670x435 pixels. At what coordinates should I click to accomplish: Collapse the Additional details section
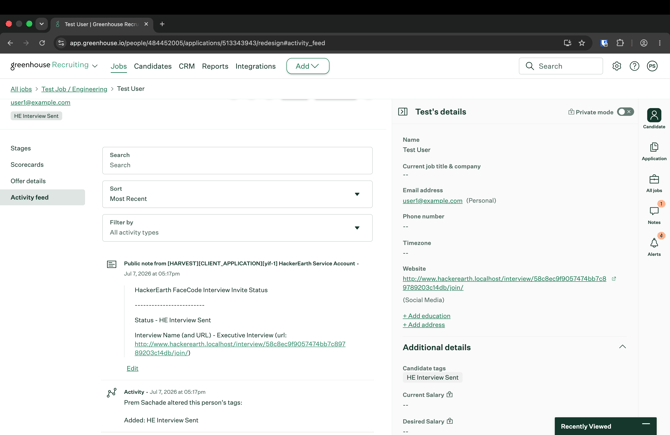[623, 347]
